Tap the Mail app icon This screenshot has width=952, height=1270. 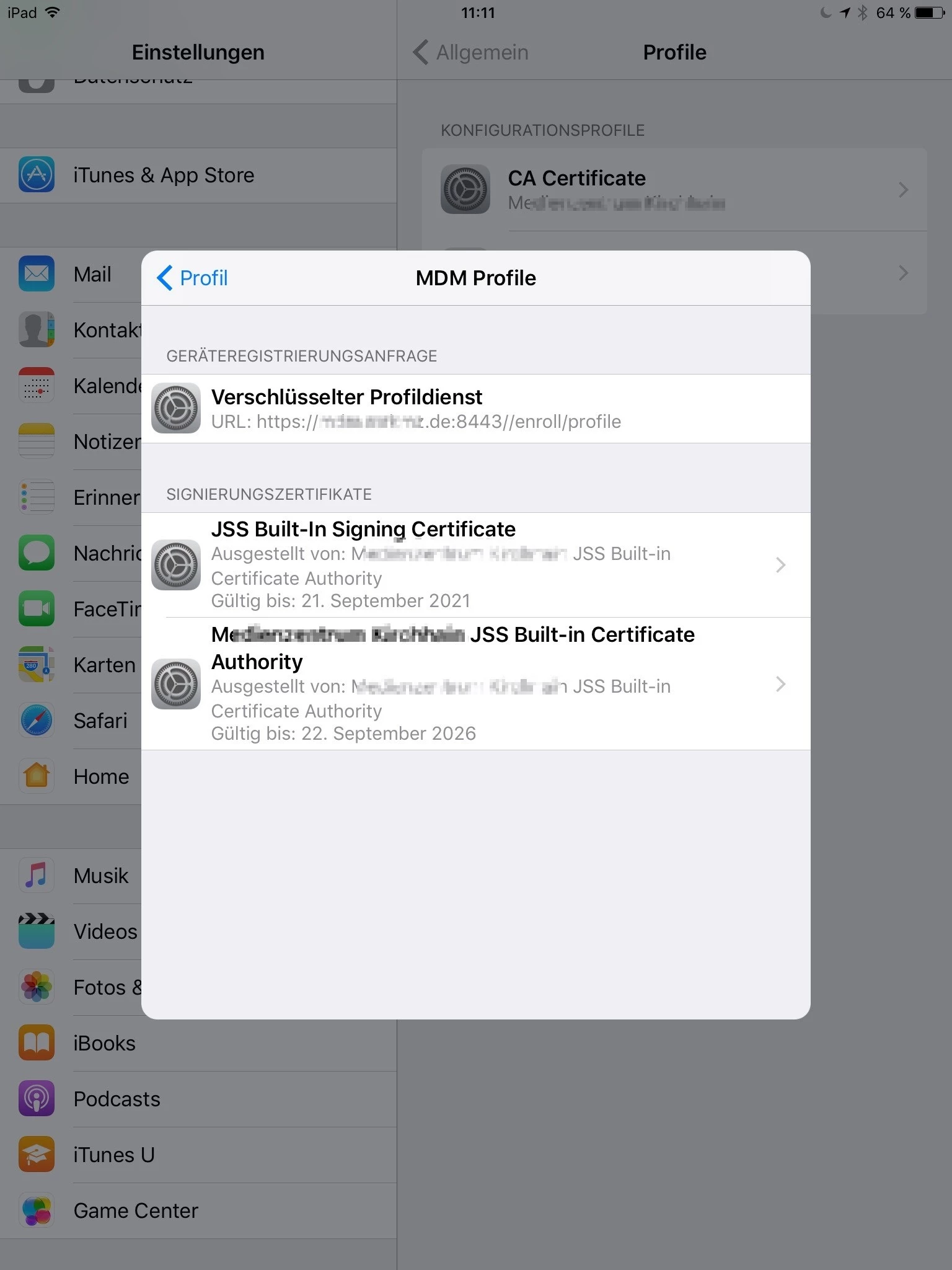[x=37, y=273]
